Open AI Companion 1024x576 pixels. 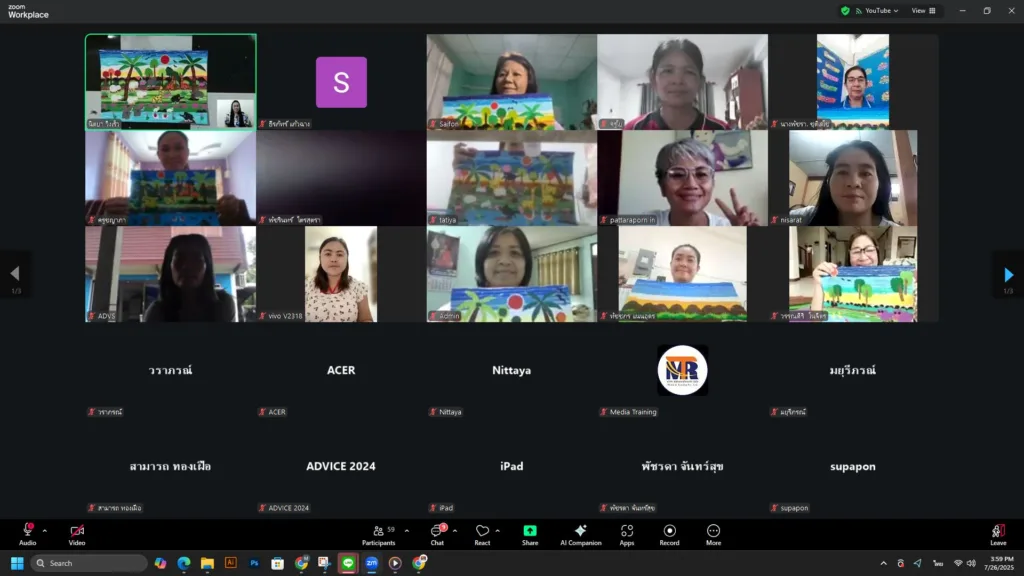tap(580, 534)
